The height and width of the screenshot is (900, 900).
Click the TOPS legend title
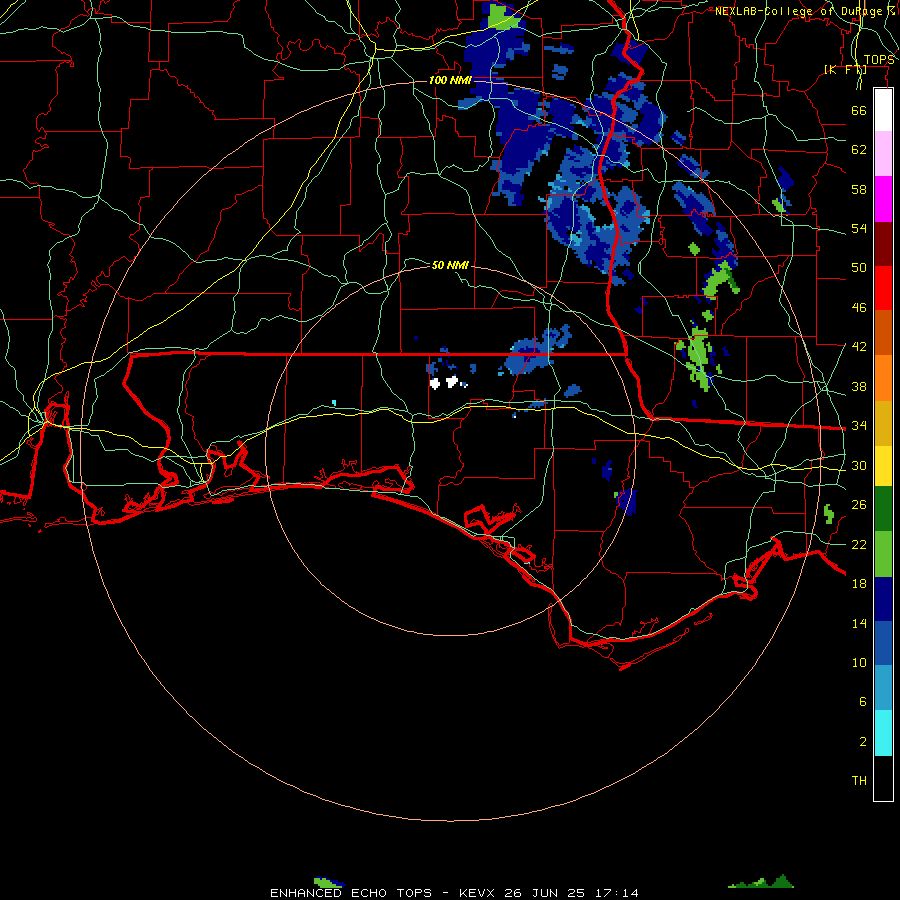pos(879,60)
